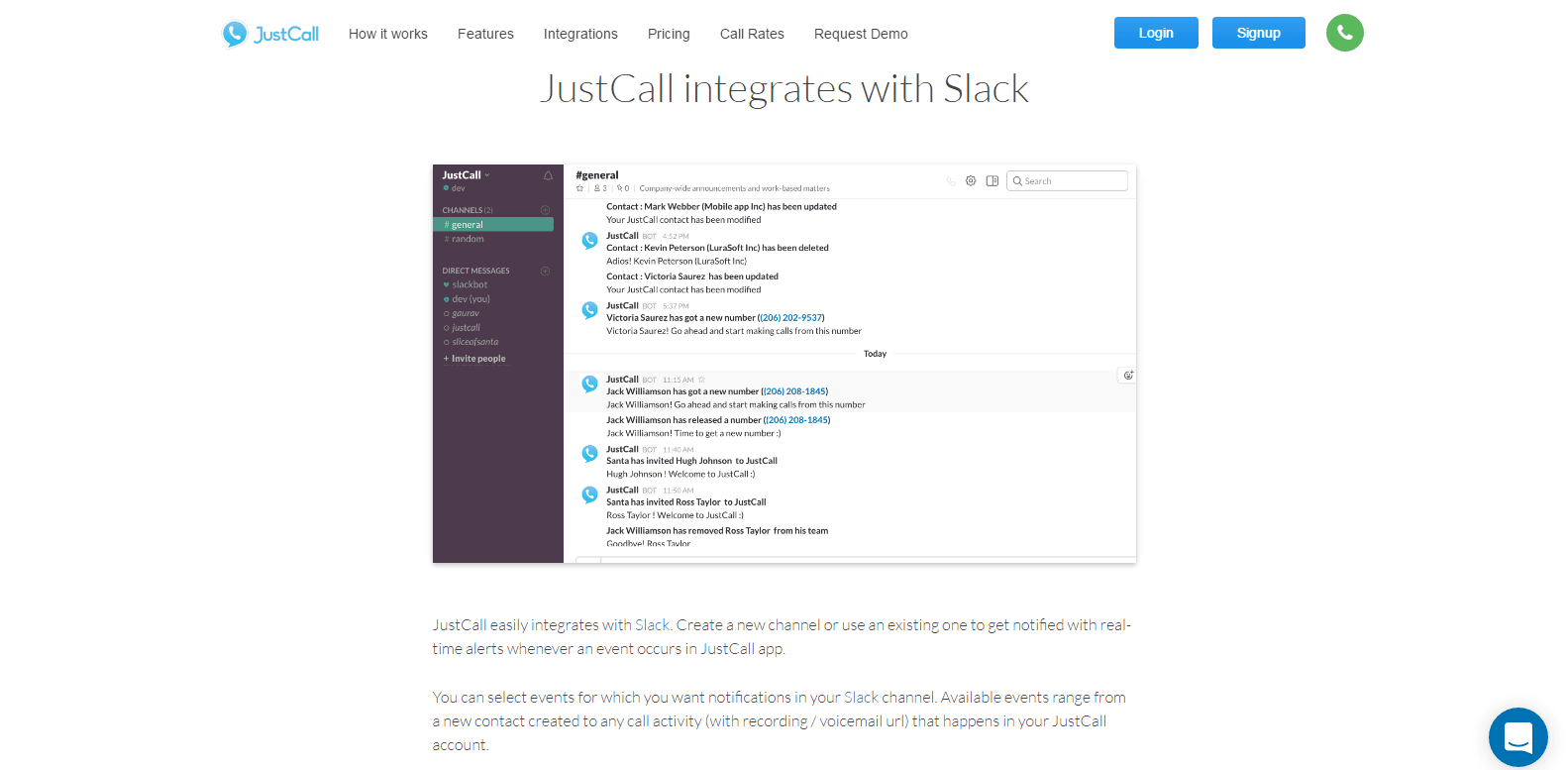Image resolution: width=1568 pixels, height=770 pixels.
Task: Click the (206) 208-1845 link in released message
Action: [x=797, y=420]
